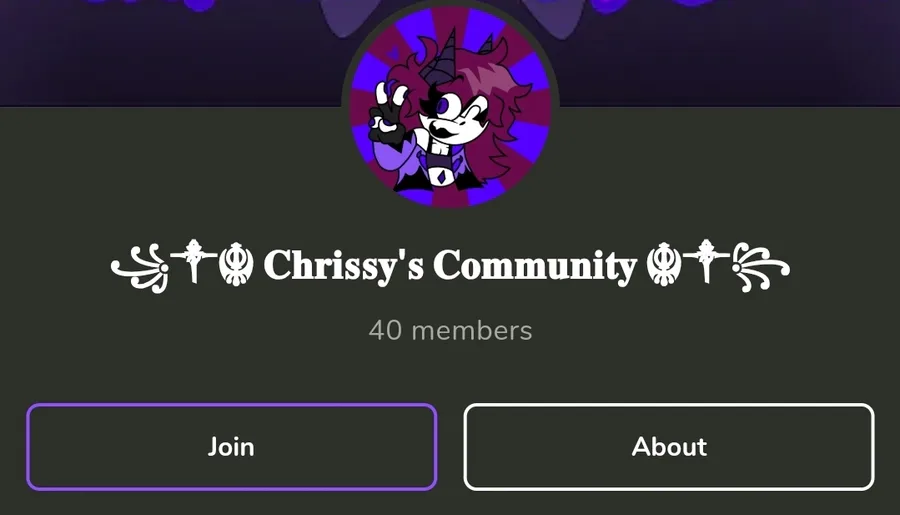This screenshot has width=900, height=515.
Task: Click the left flourish ornament before the title
Action: pos(139,269)
